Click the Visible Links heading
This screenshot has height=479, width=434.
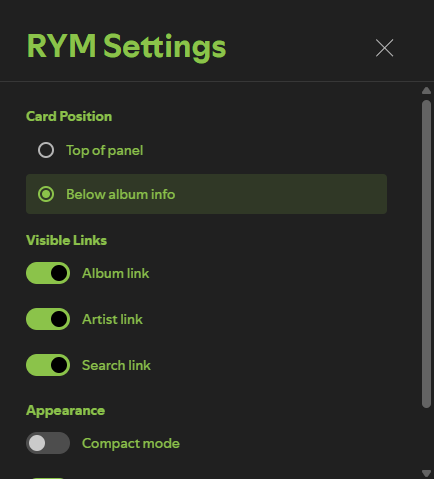(66, 240)
